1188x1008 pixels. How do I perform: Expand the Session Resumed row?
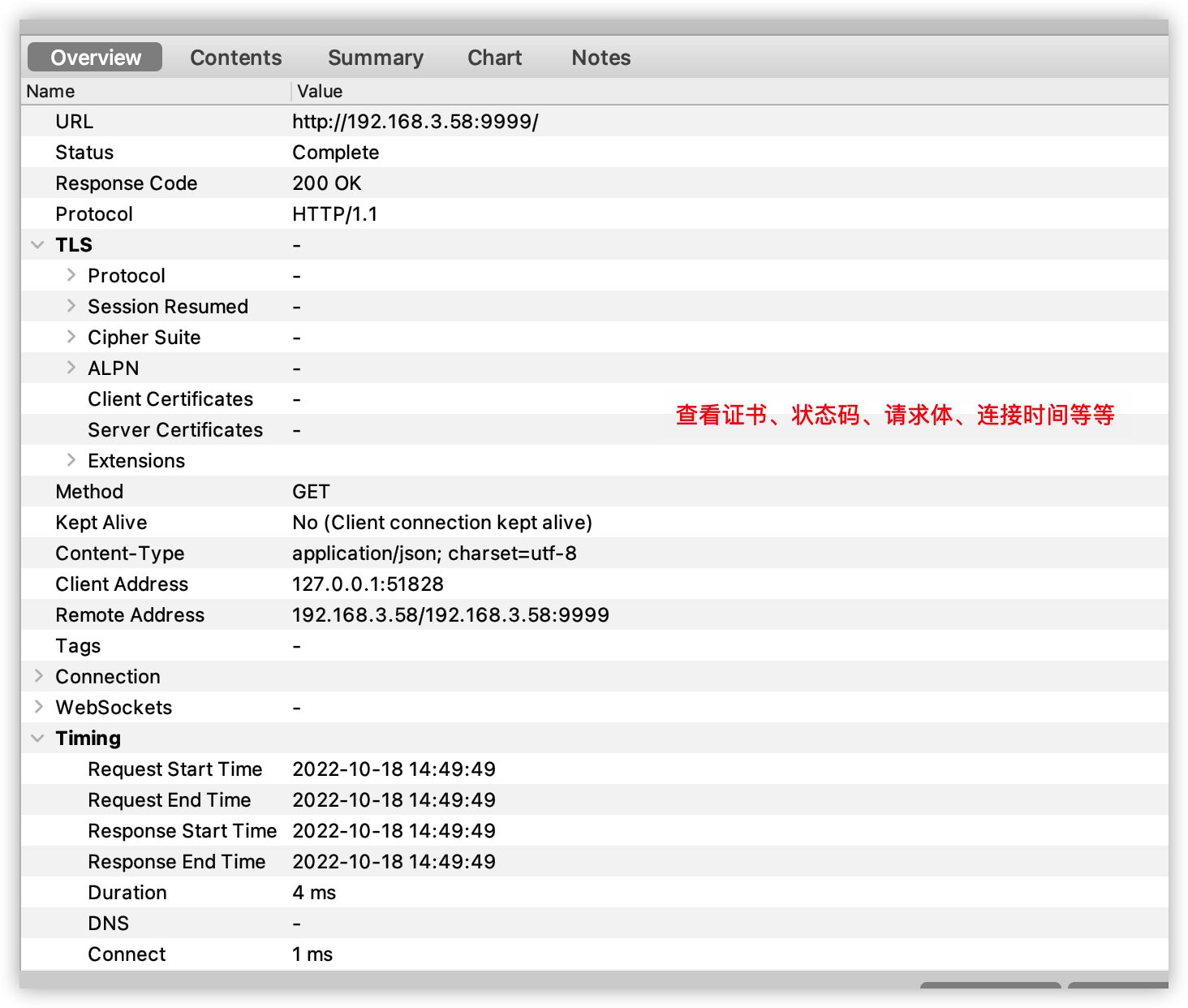coord(71,306)
